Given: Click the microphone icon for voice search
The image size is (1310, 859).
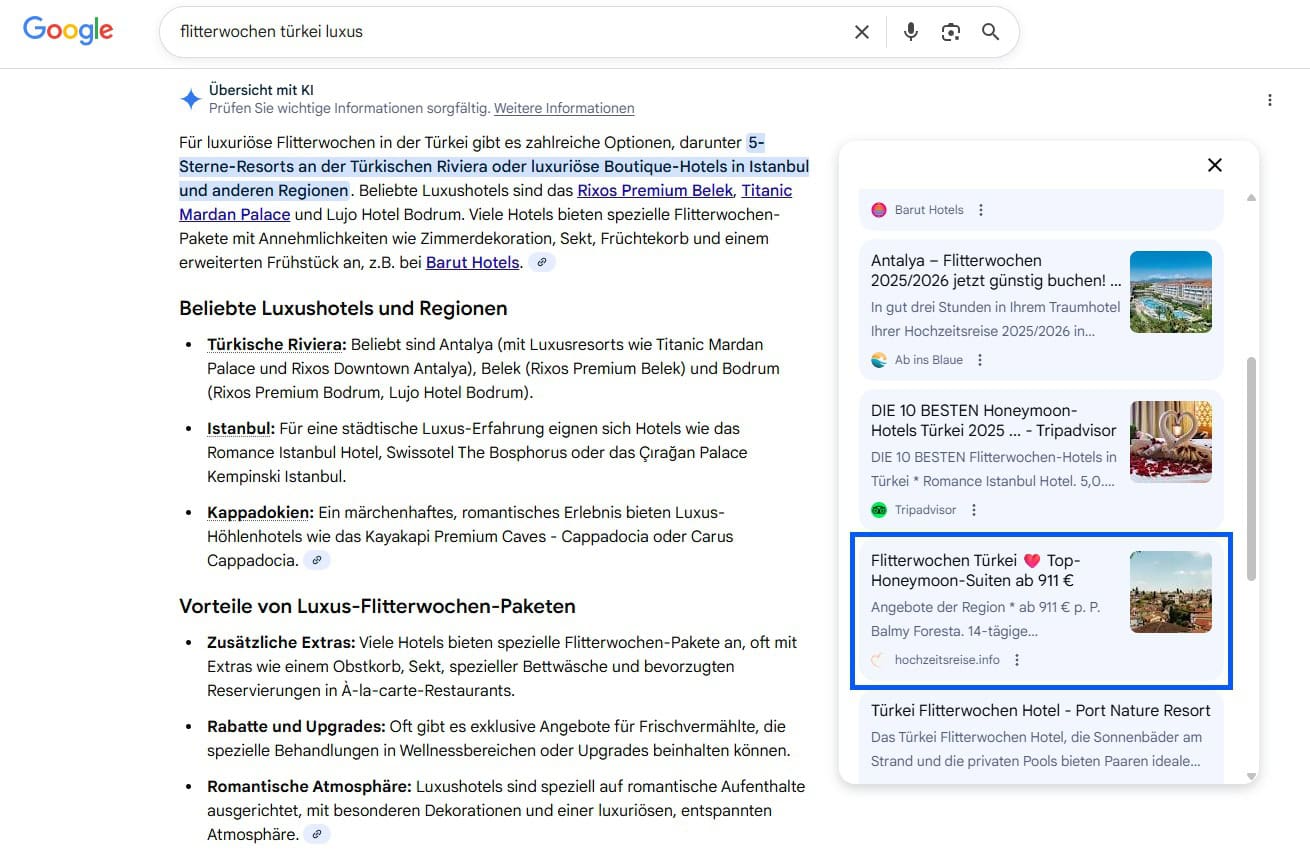Looking at the screenshot, I should point(911,31).
